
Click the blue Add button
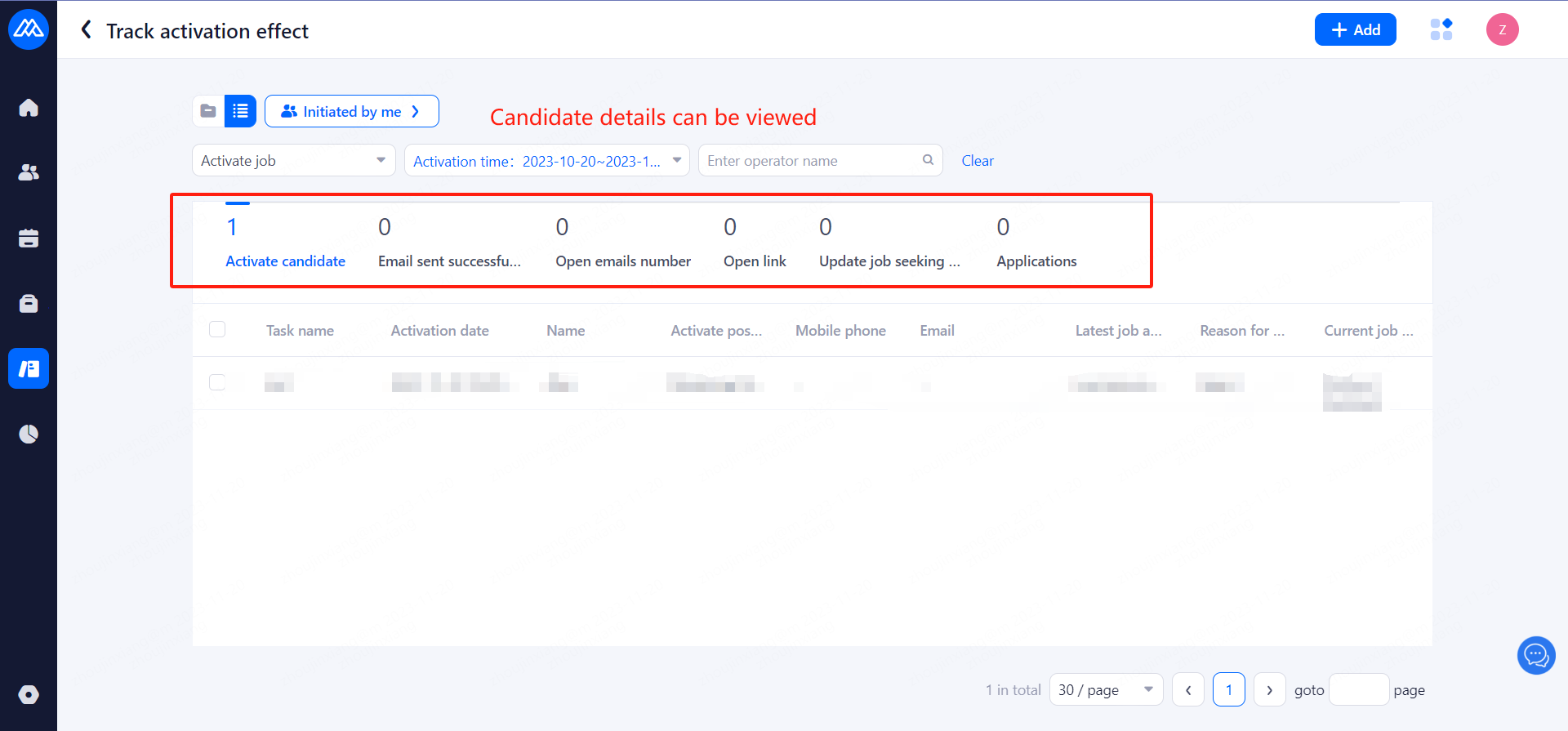point(1355,29)
